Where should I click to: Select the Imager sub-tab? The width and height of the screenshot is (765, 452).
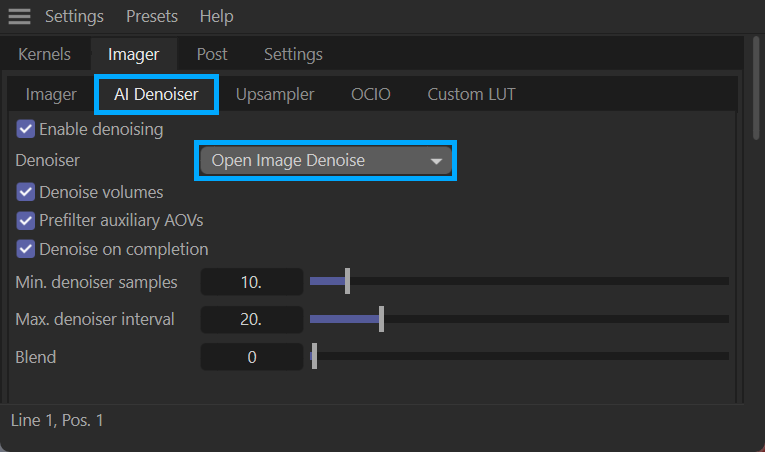pyautogui.click(x=51, y=95)
